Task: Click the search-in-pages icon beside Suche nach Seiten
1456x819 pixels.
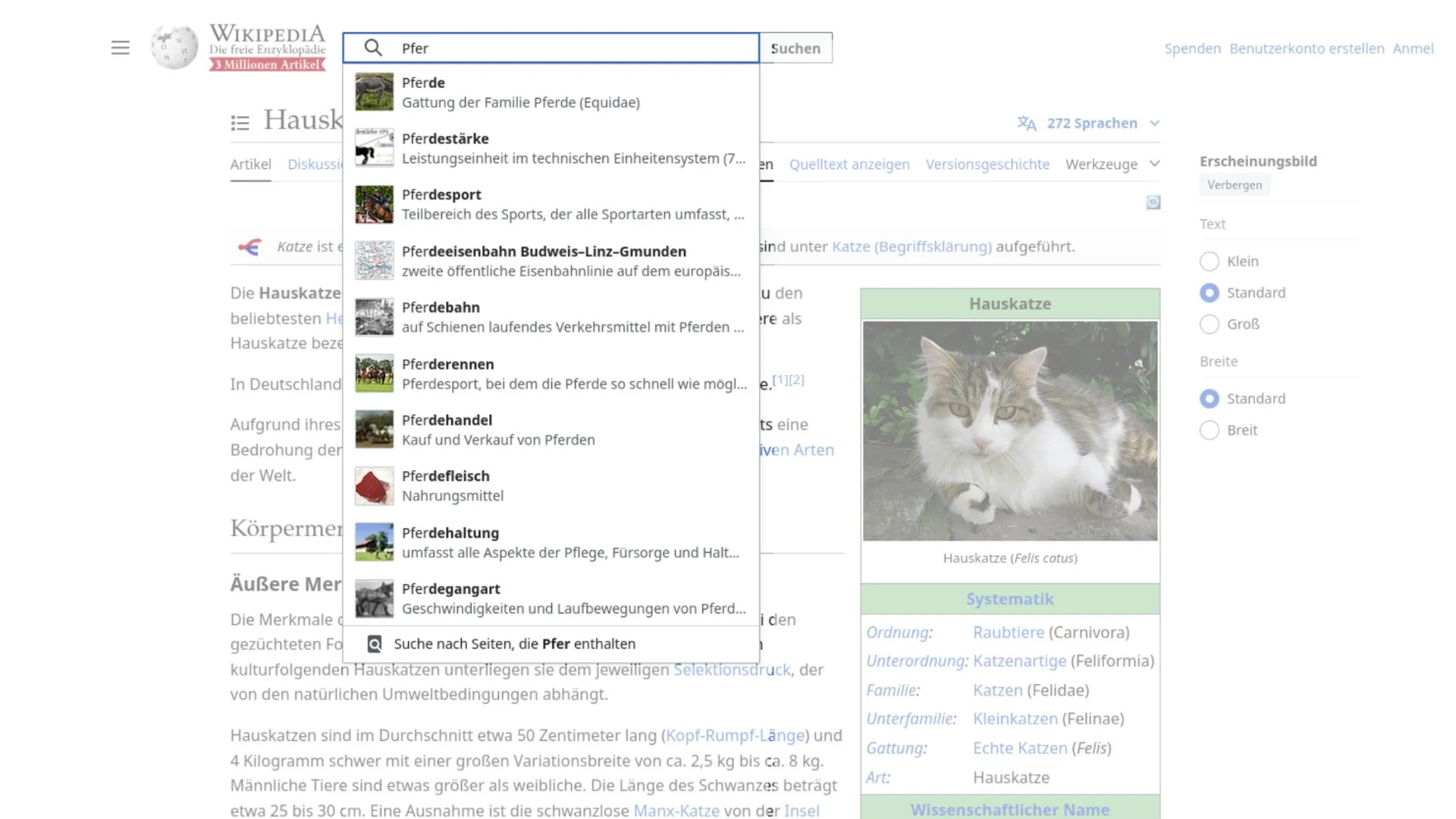Action: pos(373,644)
